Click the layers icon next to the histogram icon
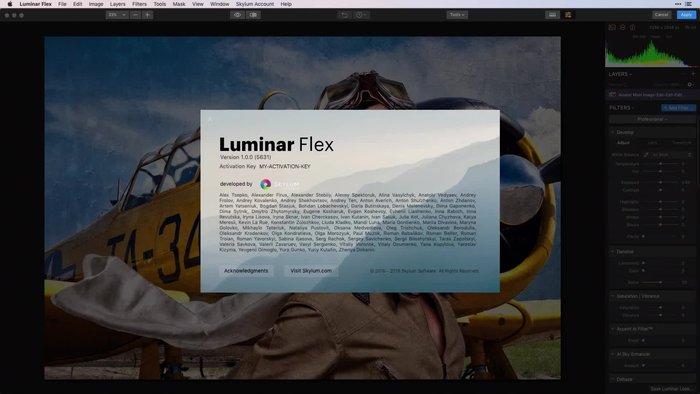Image resolution: width=700 pixels, height=394 pixels. pyautogui.click(x=622, y=28)
